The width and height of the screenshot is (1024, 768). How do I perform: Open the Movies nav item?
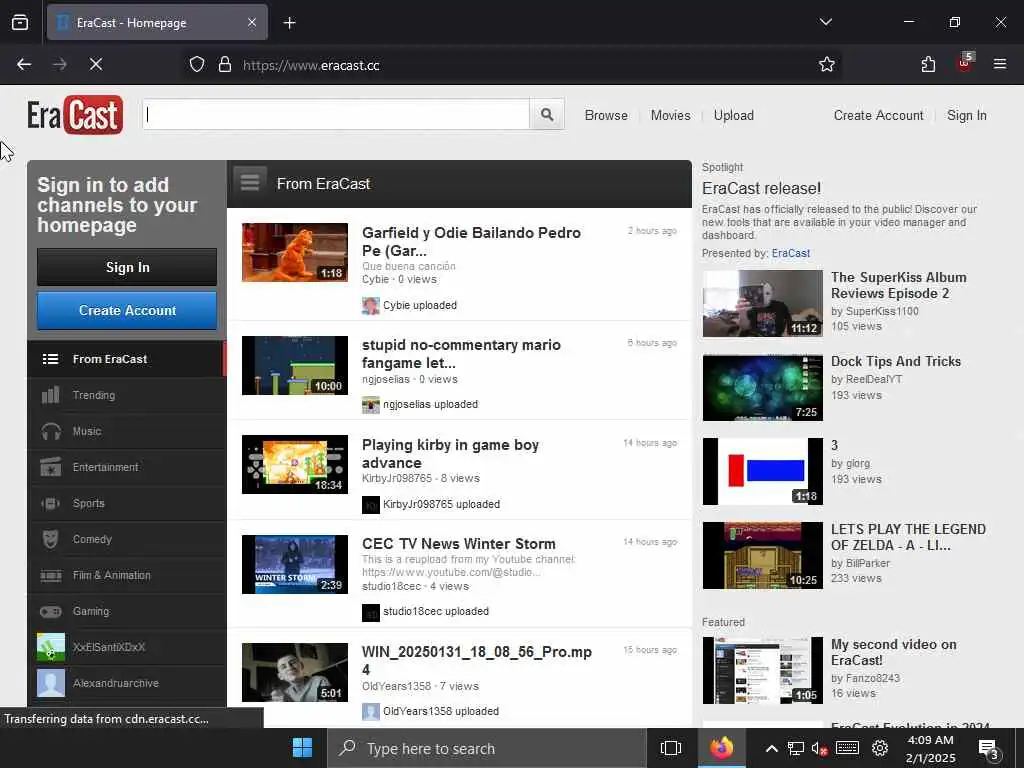pyautogui.click(x=670, y=116)
